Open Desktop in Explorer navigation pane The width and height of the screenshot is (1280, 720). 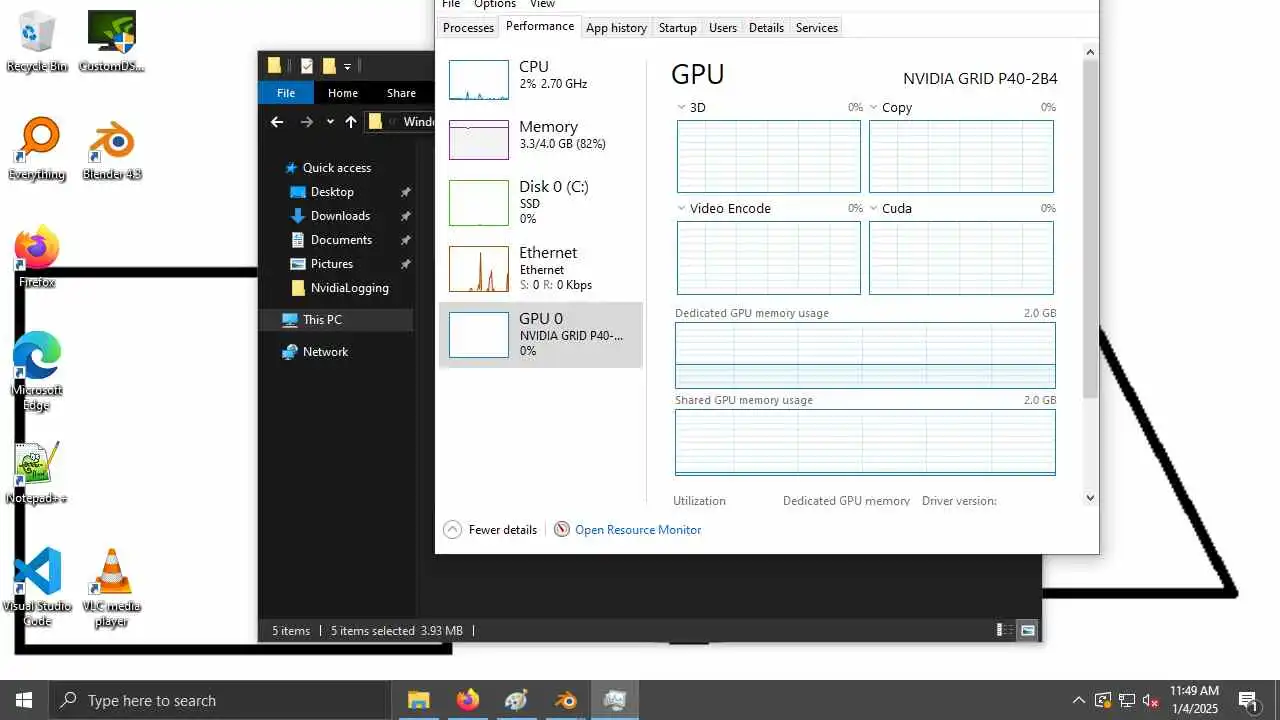[332, 192]
